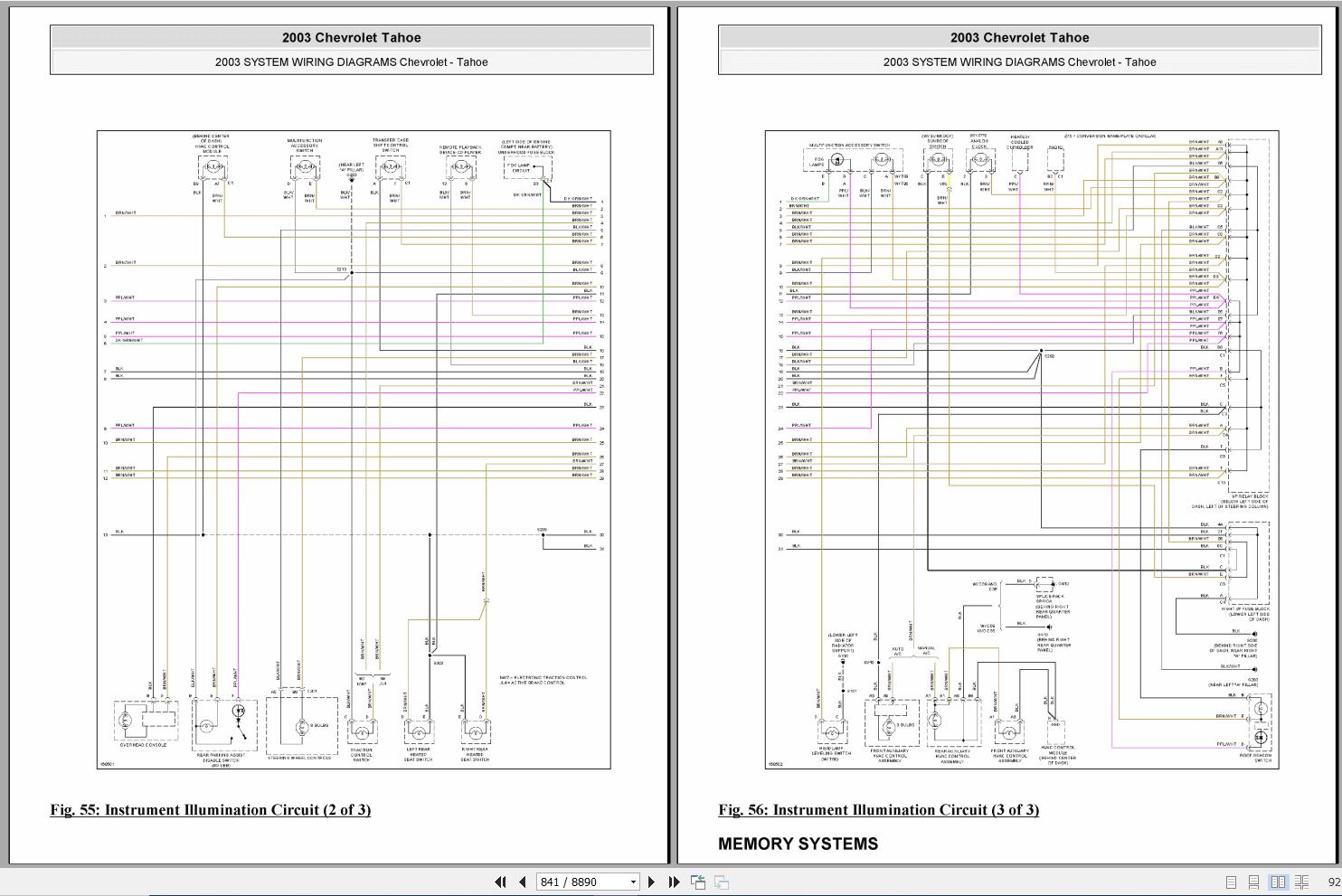Click the grayed-out next view icon
This screenshot has width=1342, height=896.
[722, 882]
